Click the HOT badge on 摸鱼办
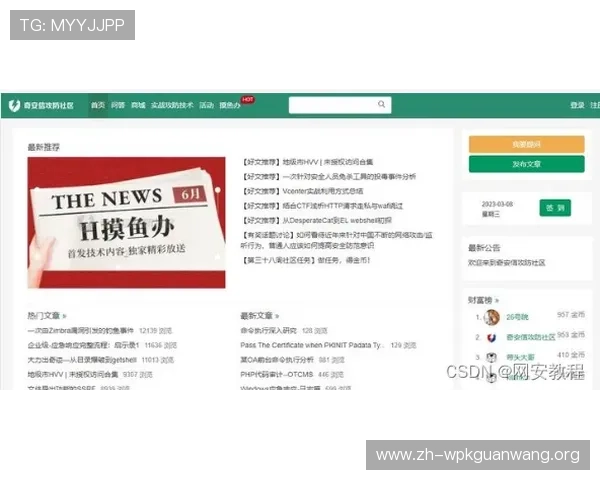 [x=248, y=100]
